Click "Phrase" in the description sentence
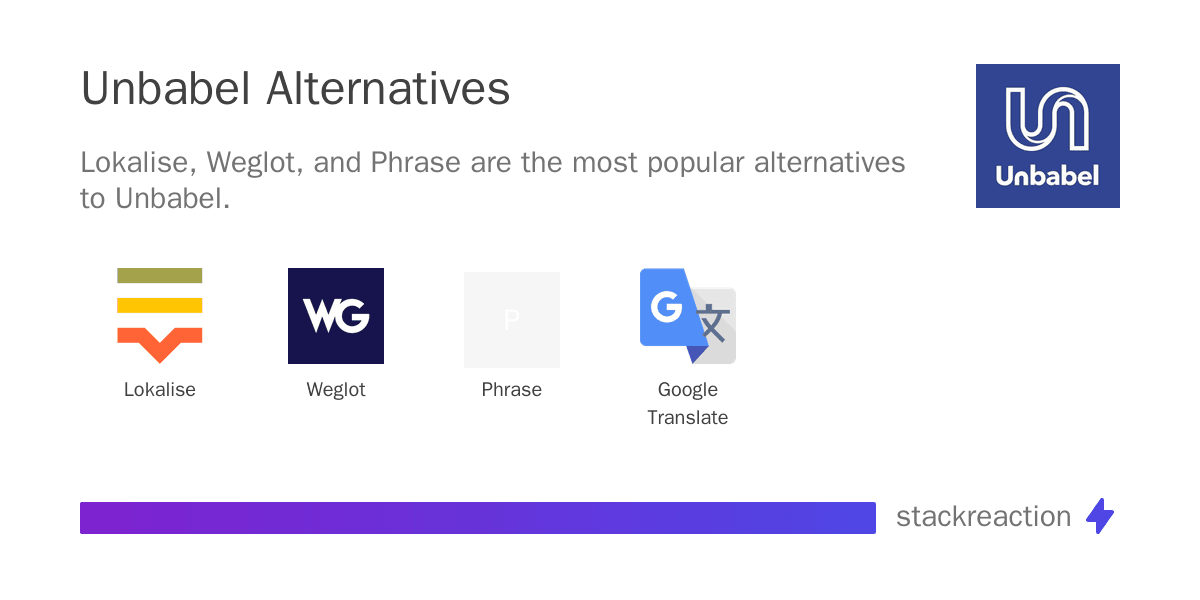The image size is (1200, 600). click(416, 162)
